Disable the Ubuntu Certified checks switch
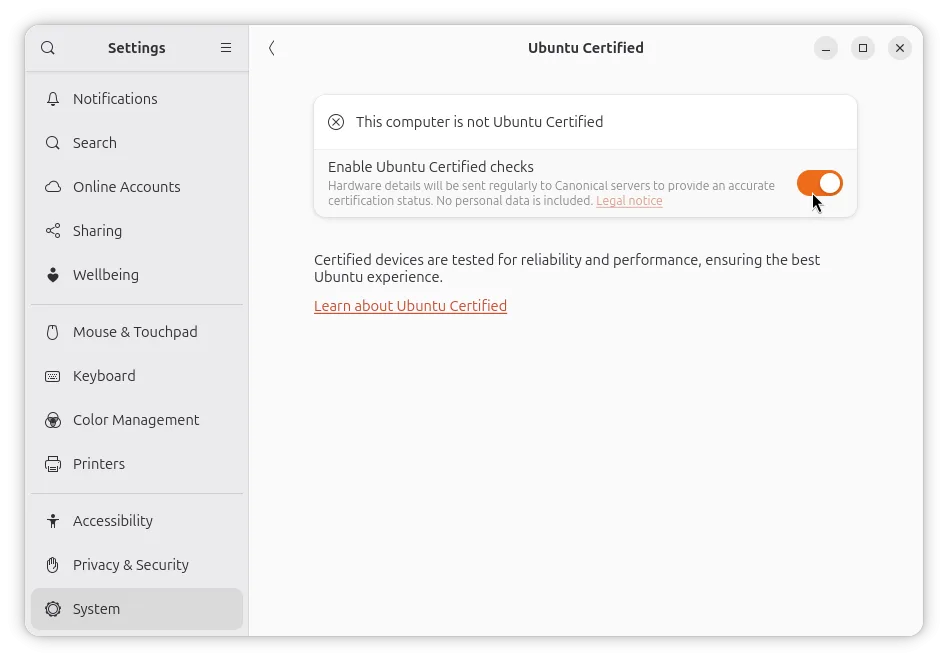This screenshot has height=661, width=948. (819, 183)
